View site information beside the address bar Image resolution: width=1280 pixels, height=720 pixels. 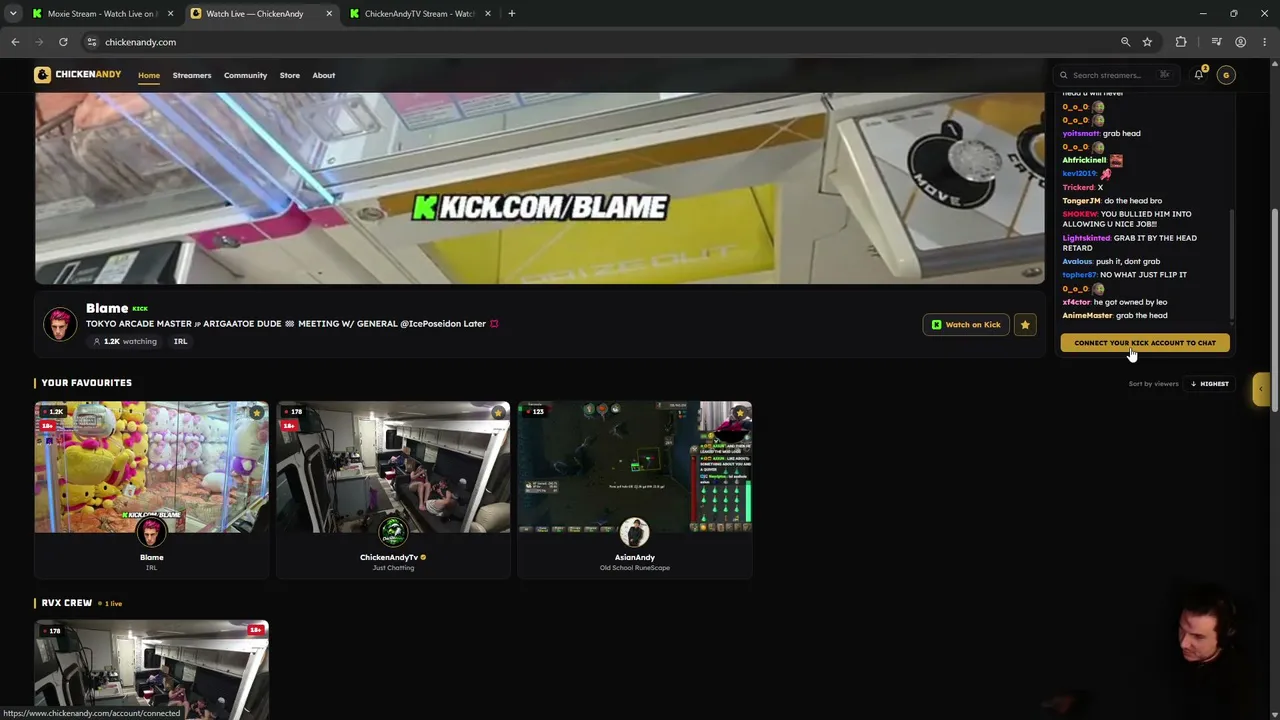pyautogui.click(x=91, y=42)
